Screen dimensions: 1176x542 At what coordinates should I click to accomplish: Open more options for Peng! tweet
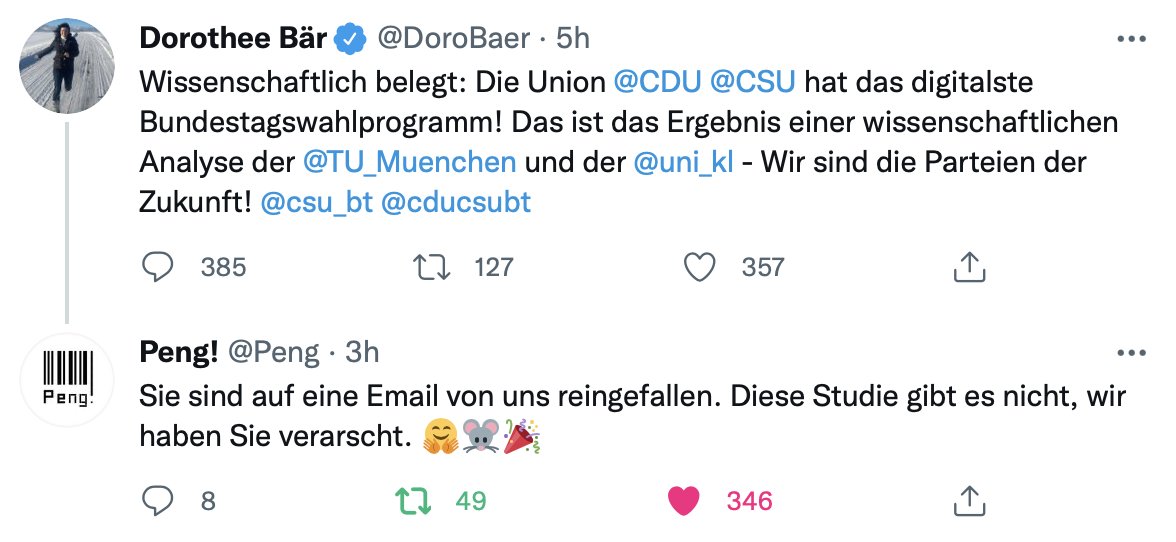1130,352
